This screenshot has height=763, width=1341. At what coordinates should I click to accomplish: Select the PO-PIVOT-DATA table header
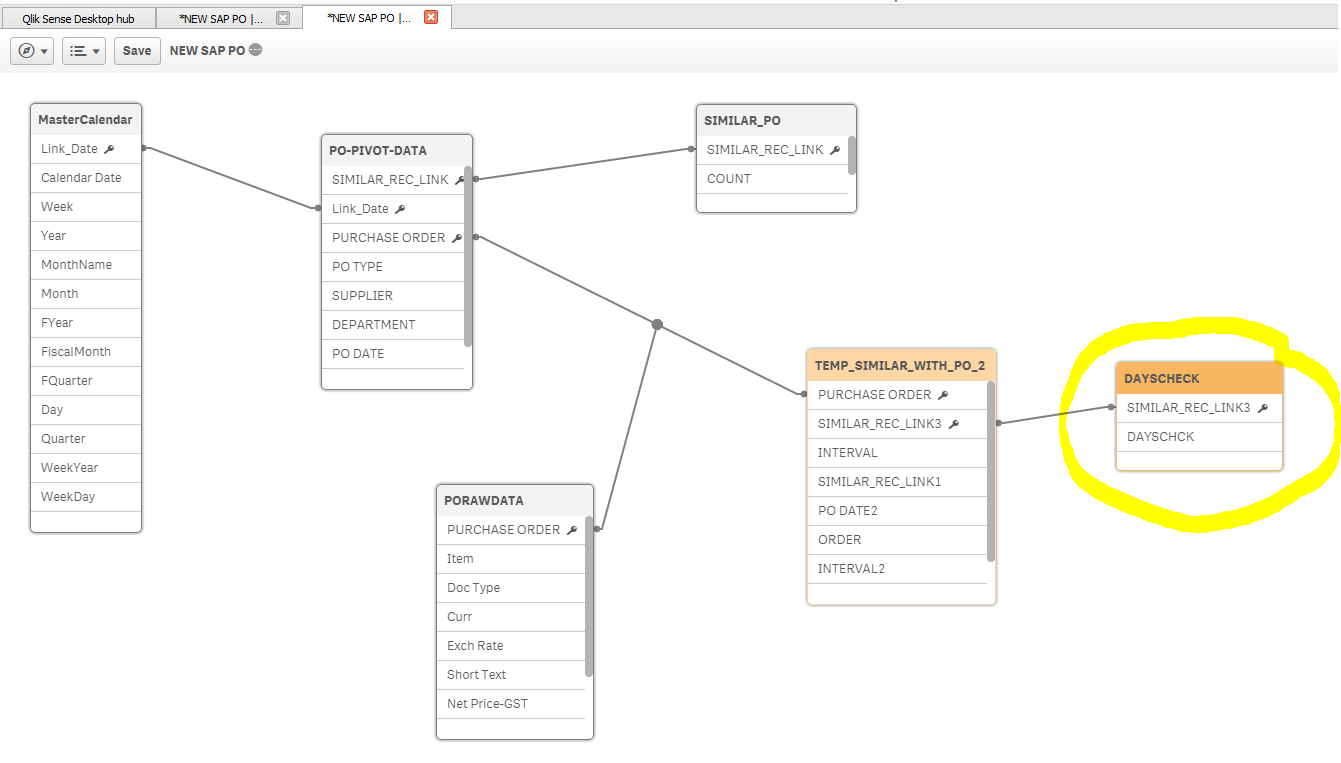click(x=396, y=150)
